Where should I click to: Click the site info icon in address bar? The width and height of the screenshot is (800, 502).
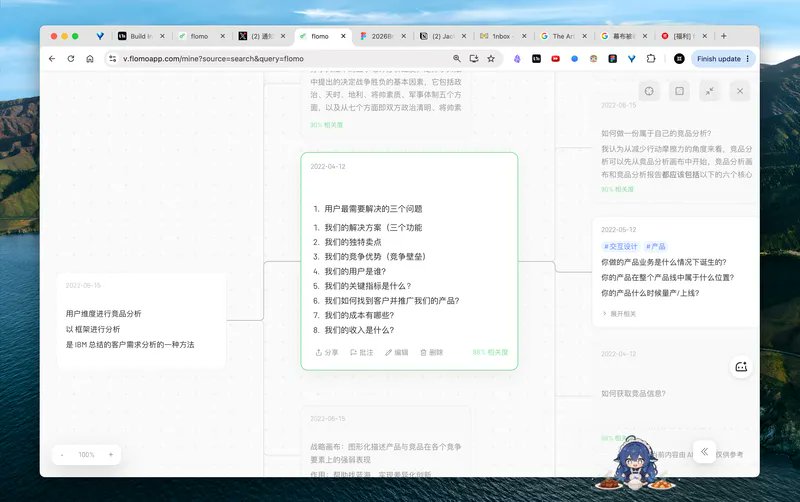pyautogui.click(x=112, y=59)
